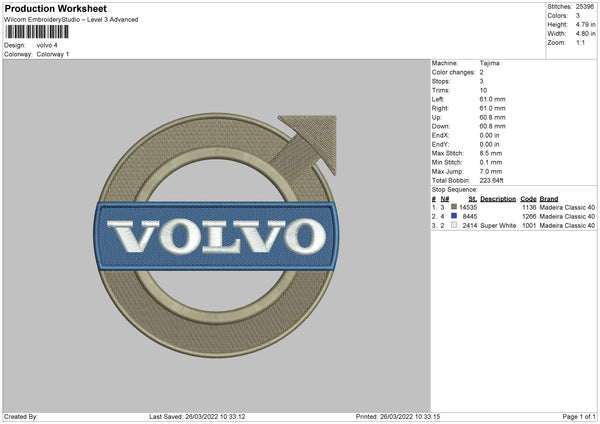Click the "Stop Sequence:" heading
The height and width of the screenshot is (424, 600).
tap(455, 190)
